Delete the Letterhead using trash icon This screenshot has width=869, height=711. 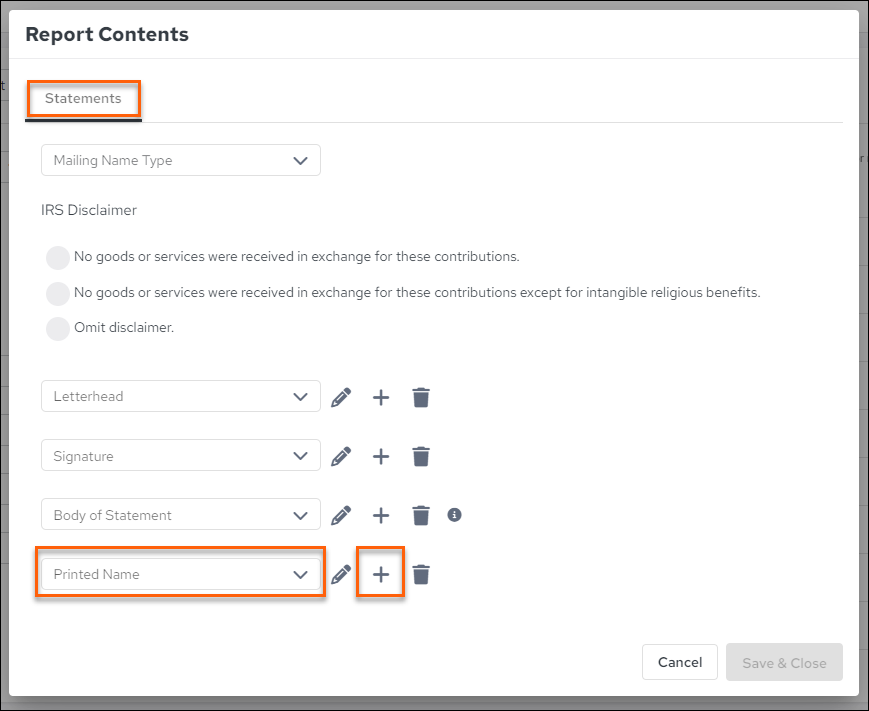421,397
